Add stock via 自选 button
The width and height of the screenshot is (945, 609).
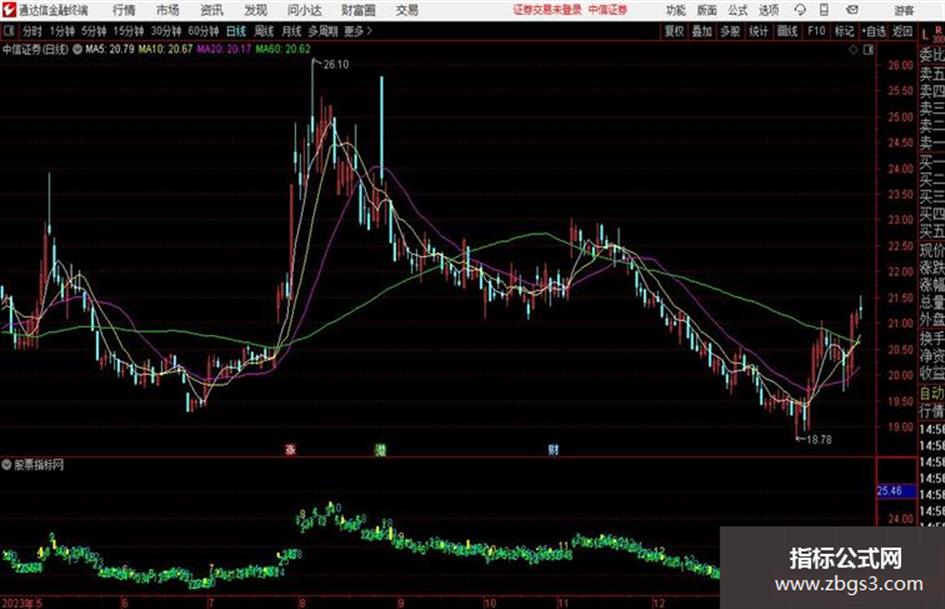[x=873, y=31]
